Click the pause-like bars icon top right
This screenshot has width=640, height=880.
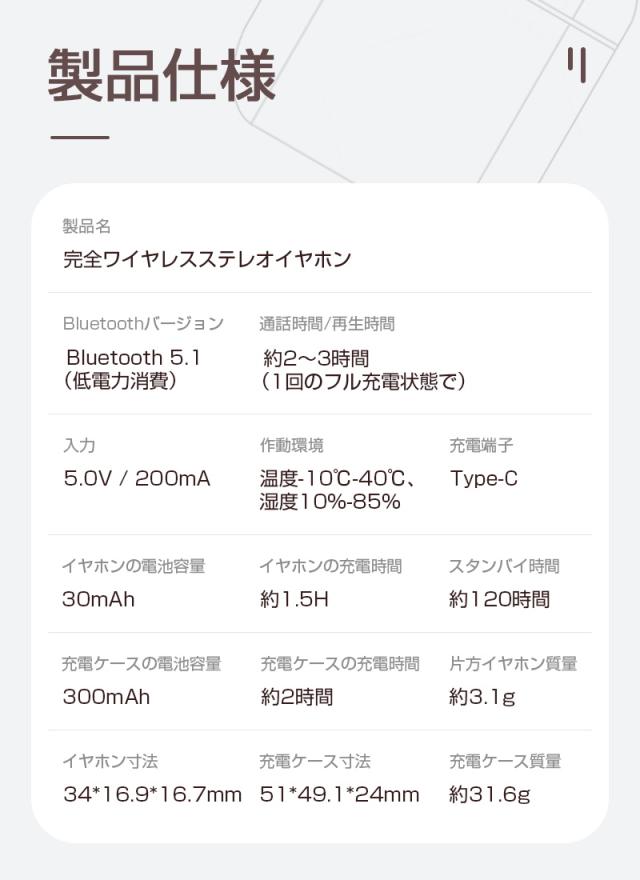[575, 64]
